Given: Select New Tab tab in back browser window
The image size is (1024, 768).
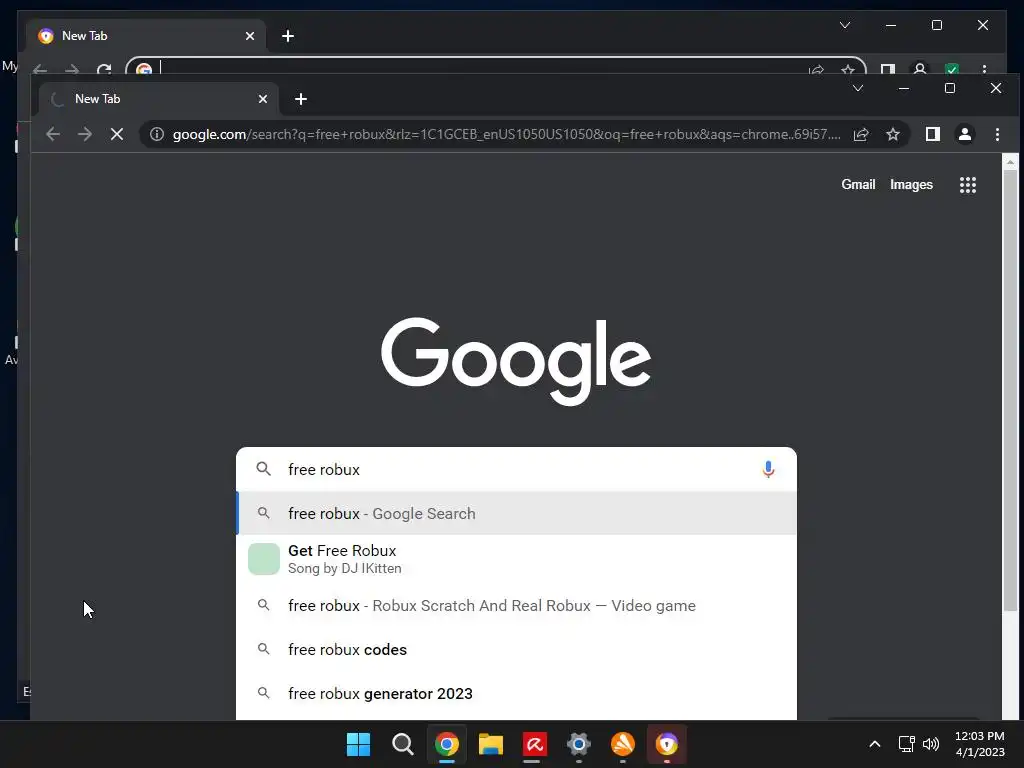Looking at the screenshot, I should point(145,36).
